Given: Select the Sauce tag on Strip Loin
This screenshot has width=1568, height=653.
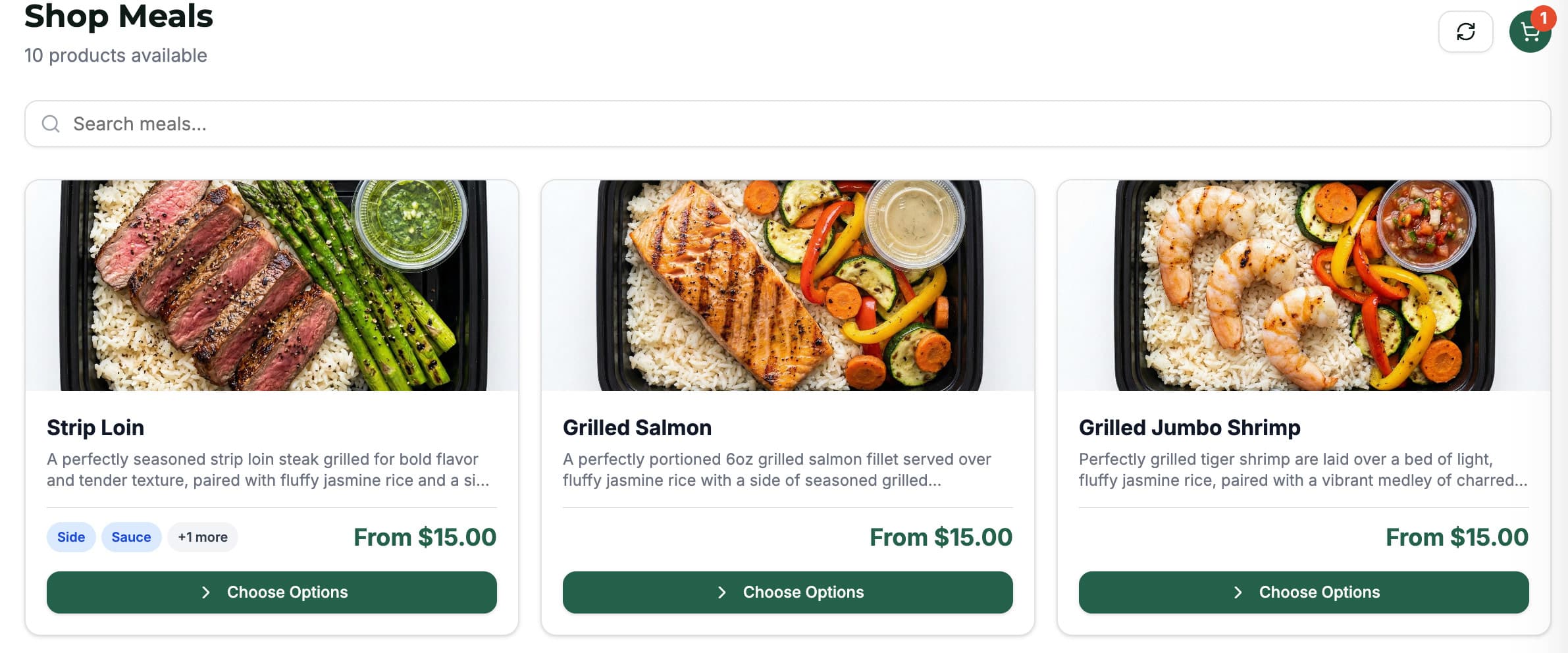Looking at the screenshot, I should tap(131, 537).
